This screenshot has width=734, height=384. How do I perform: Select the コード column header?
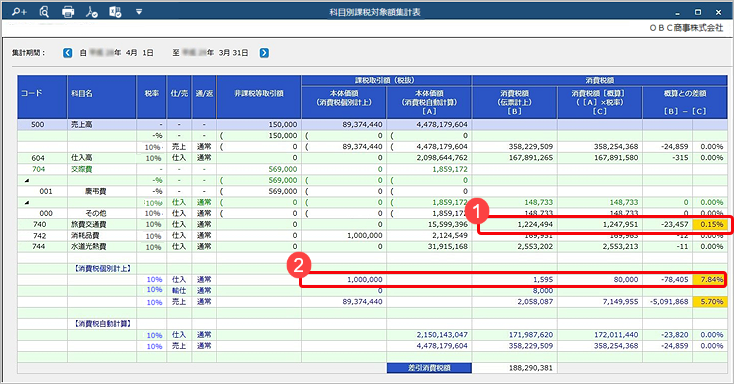(x=43, y=97)
